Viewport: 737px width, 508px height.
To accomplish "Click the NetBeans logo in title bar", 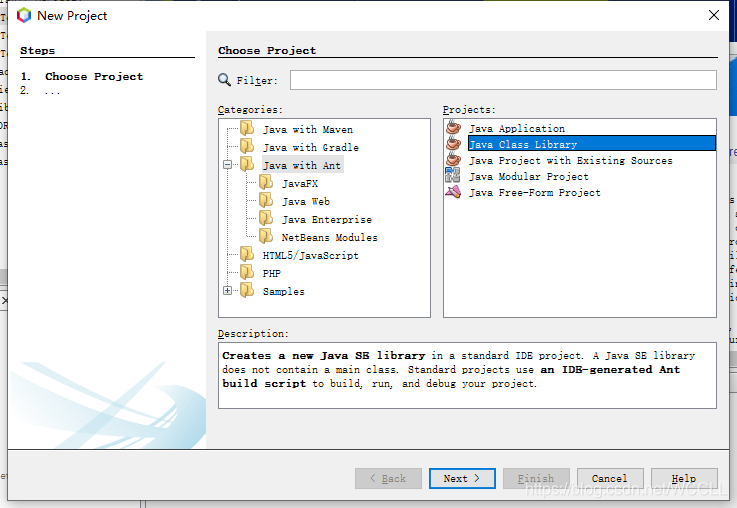I will pos(24,16).
